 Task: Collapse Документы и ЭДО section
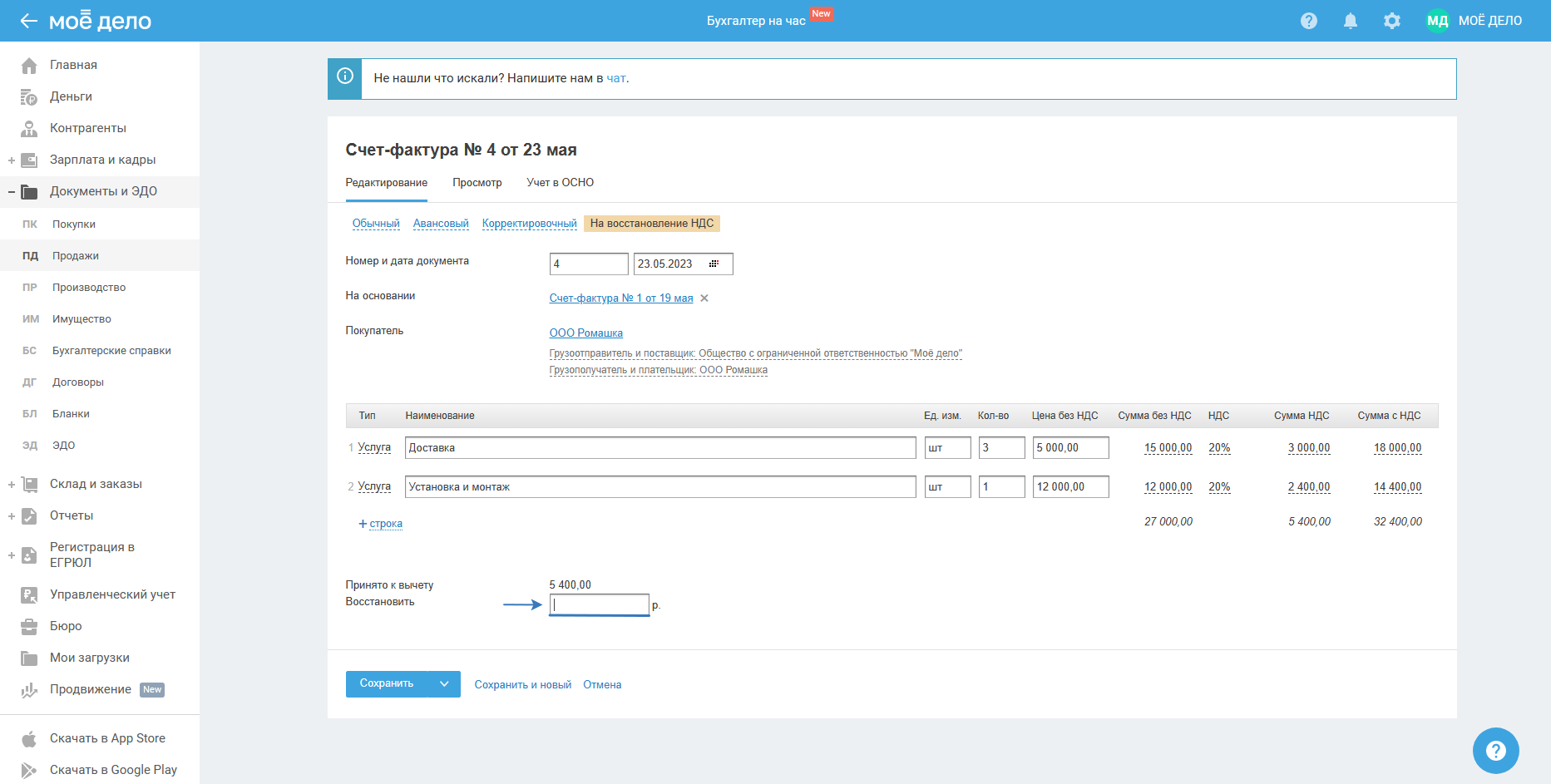pos(12,192)
